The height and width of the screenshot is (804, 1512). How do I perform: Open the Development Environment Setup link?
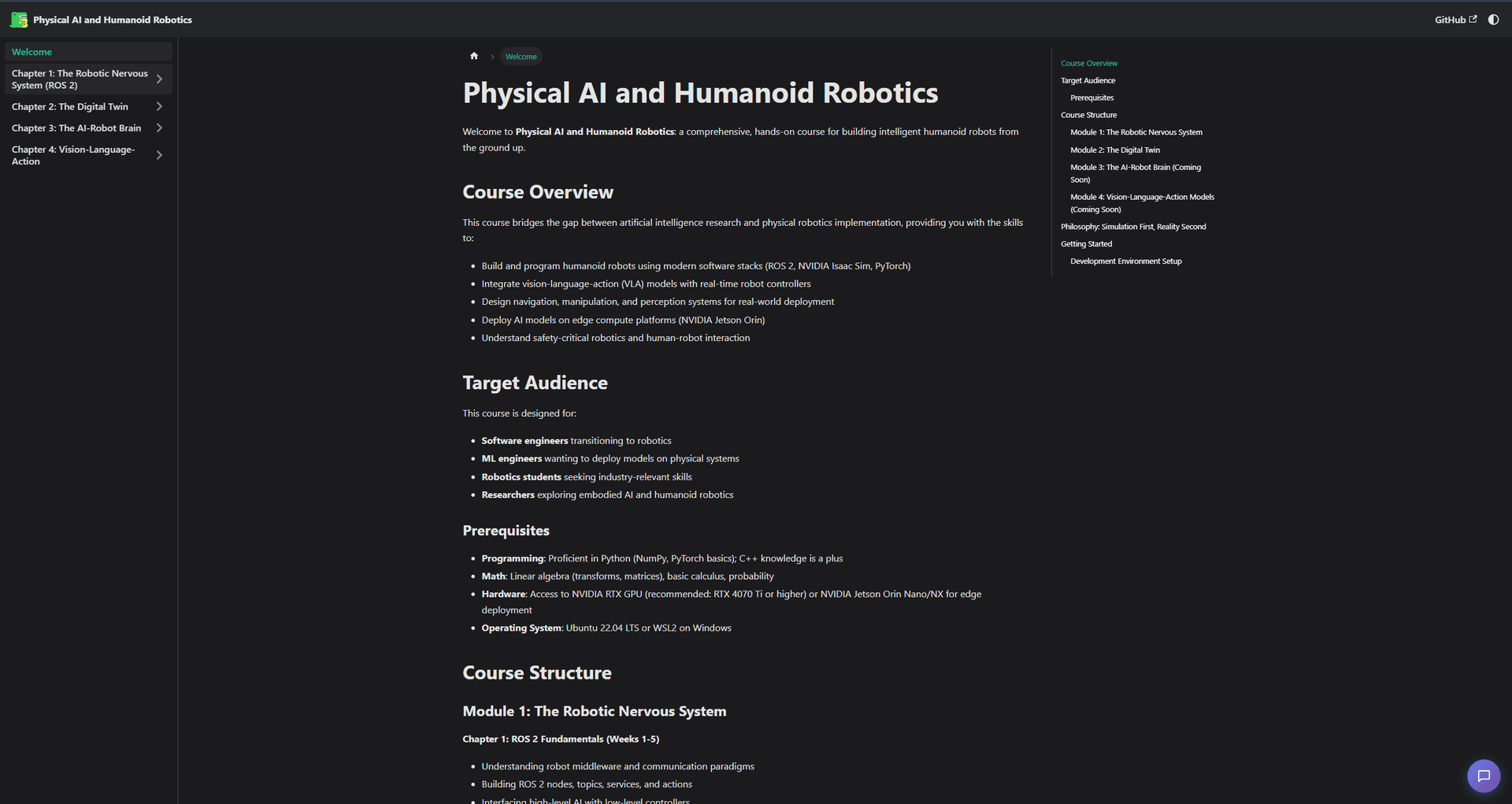pyautogui.click(x=1125, y=261)
